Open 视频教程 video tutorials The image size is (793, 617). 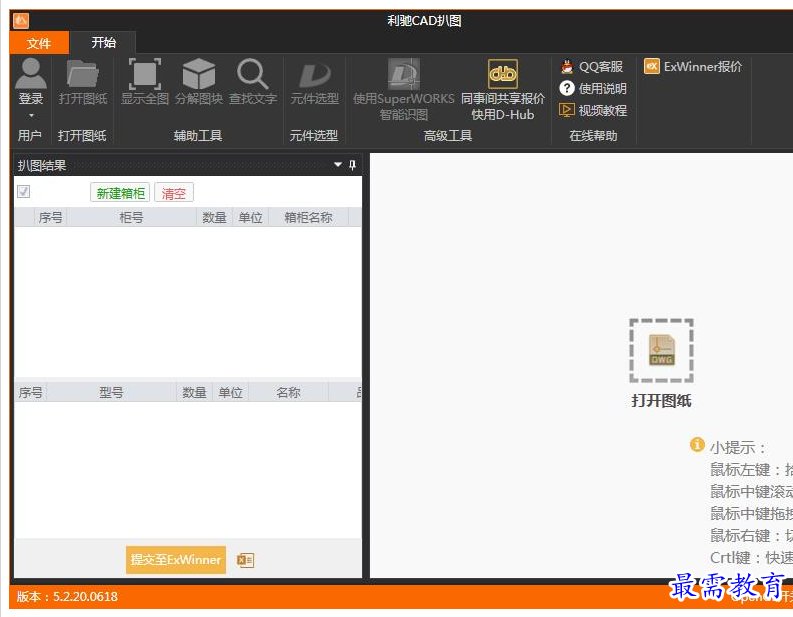593,110
